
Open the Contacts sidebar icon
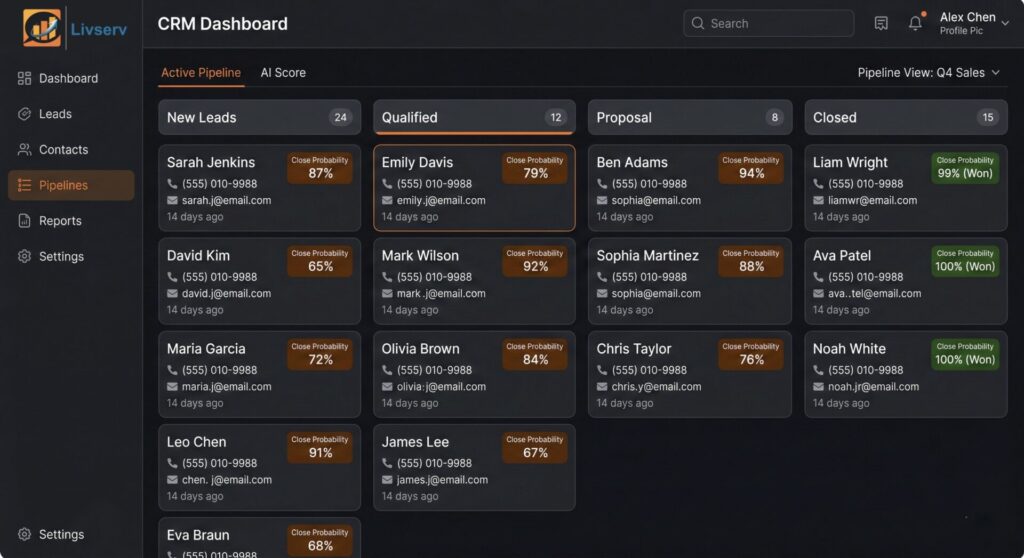25,150
